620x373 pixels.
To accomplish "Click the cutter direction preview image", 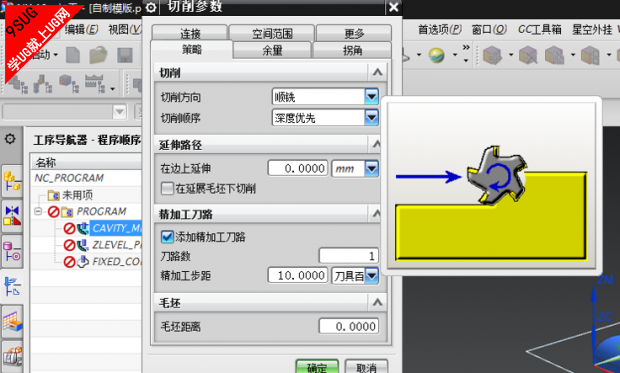I will [491, 185].
